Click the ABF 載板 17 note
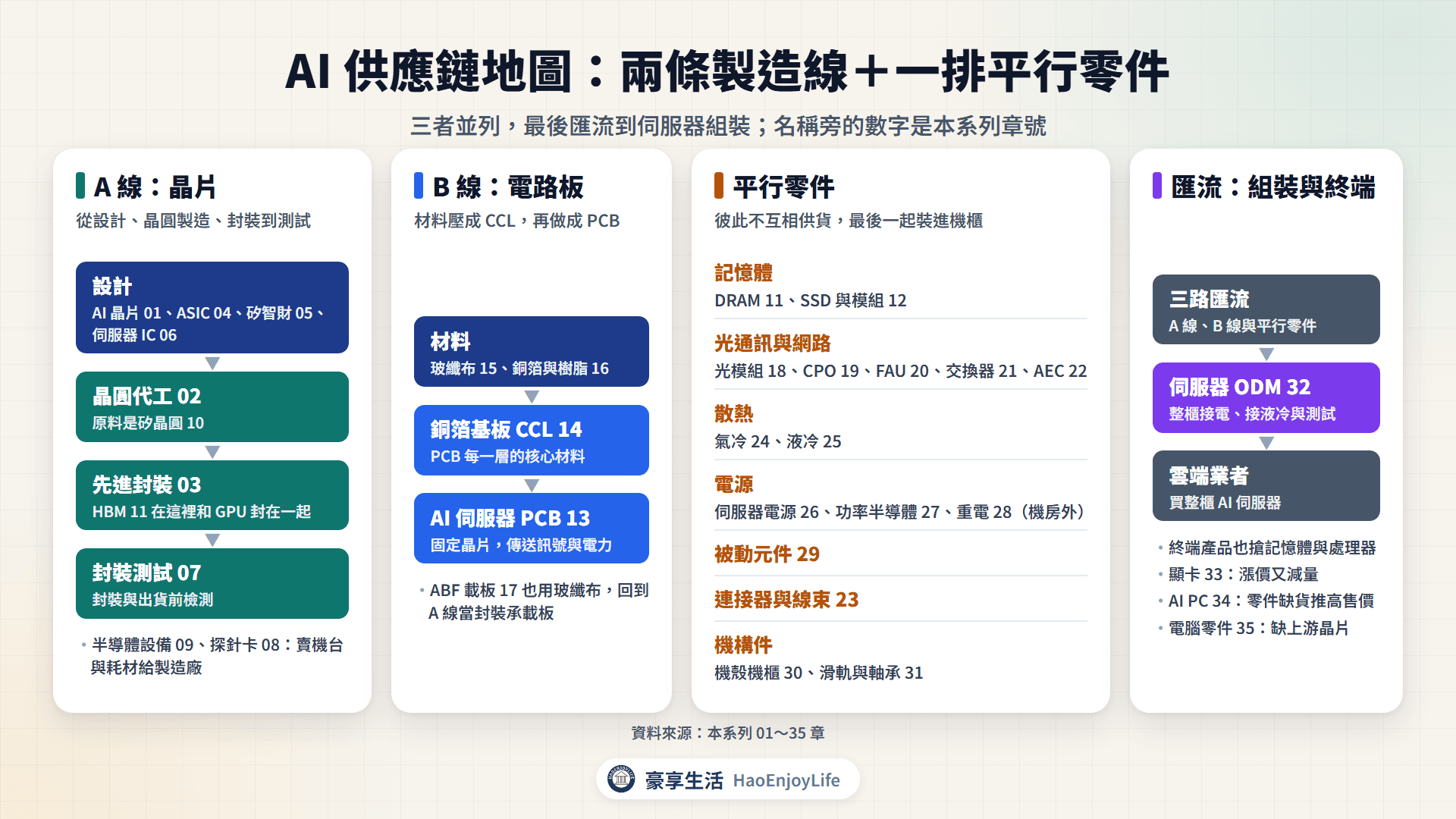The height and width of the screenshot is (819, 1456). [538, 601]
